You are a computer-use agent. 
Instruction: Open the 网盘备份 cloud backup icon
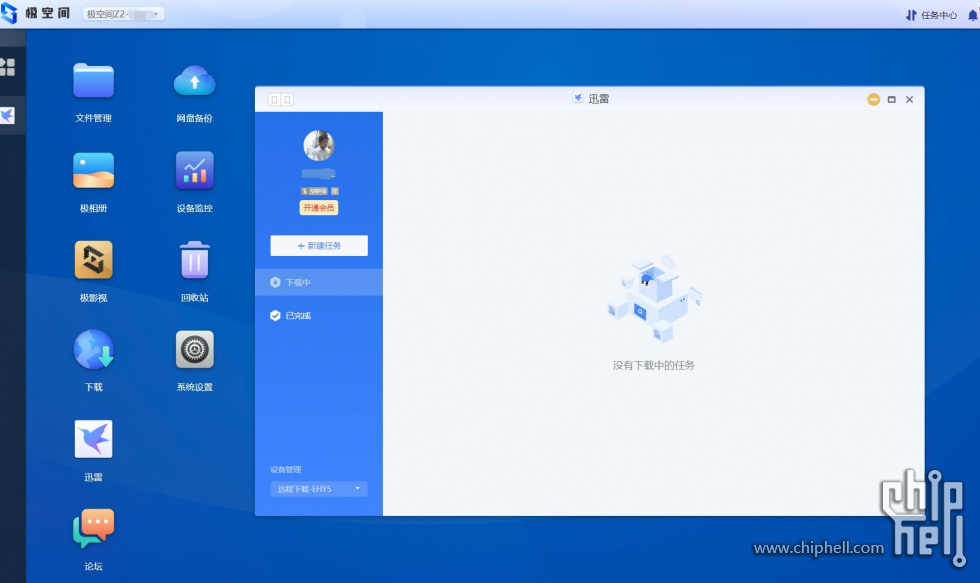point(194,82)
